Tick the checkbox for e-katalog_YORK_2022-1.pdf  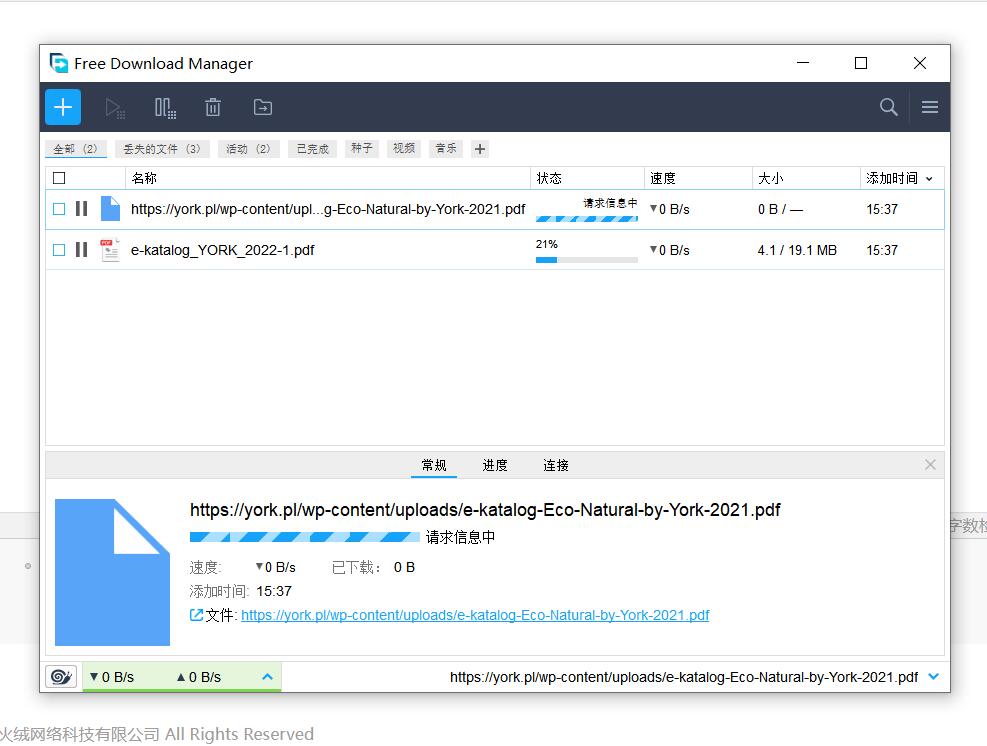coord(59,250)
